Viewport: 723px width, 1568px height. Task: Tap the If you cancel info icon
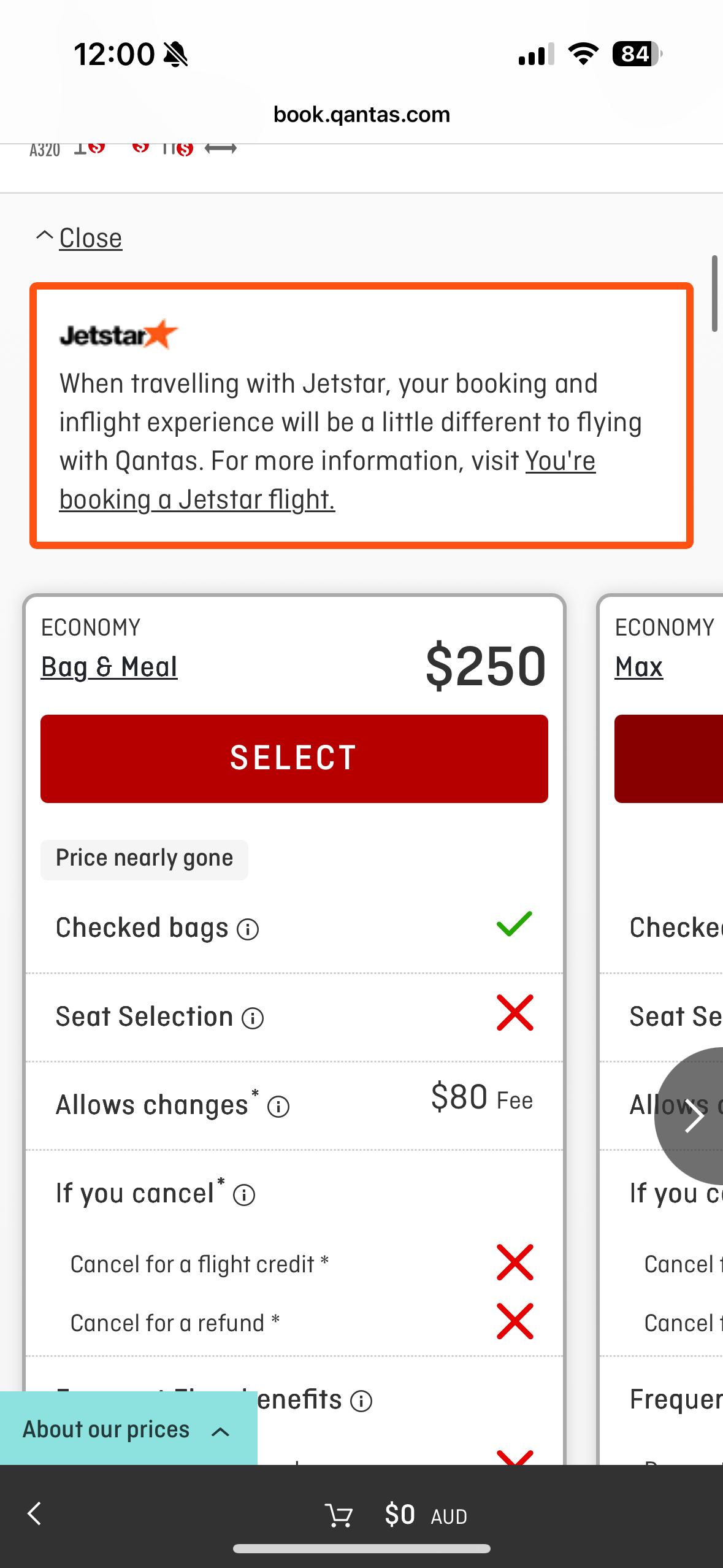(x=244, y=1195)
